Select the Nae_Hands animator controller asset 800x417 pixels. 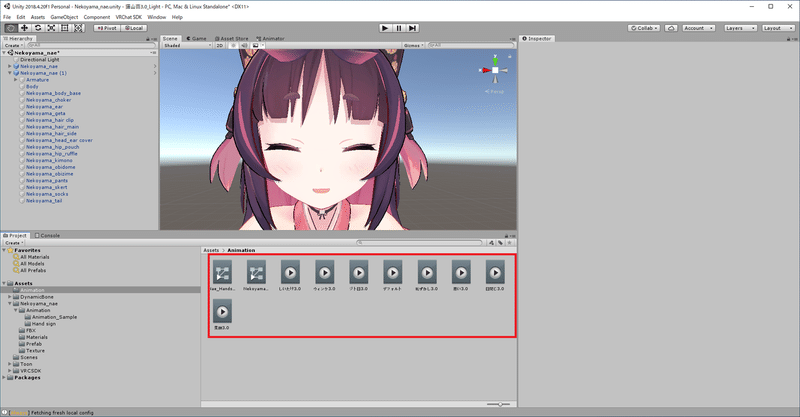[222, 276]
